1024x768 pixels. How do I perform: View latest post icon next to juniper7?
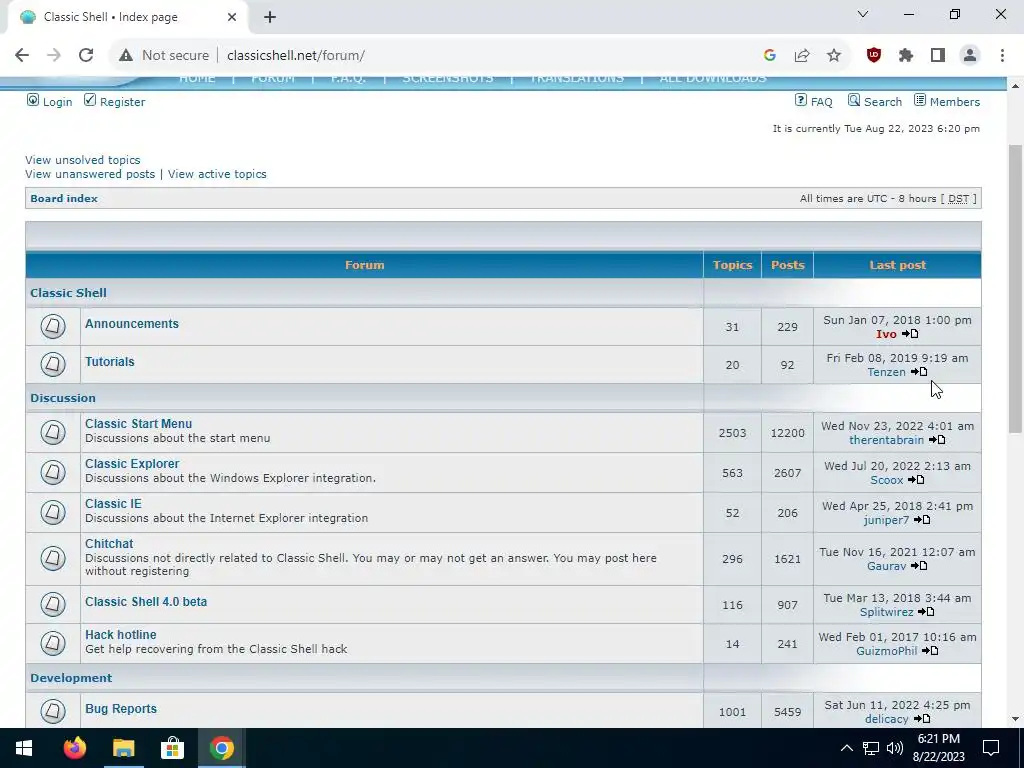(x=922, y=520)
